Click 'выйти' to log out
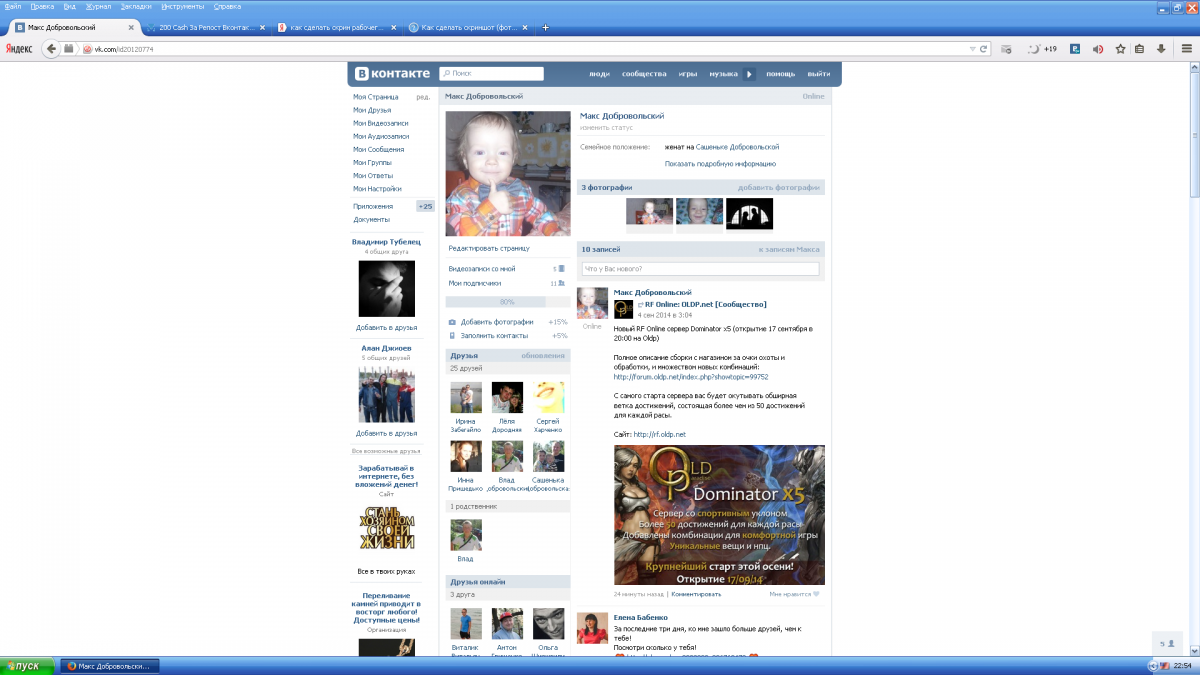Viewport: 1200px width, 675px height. (819, 74)
